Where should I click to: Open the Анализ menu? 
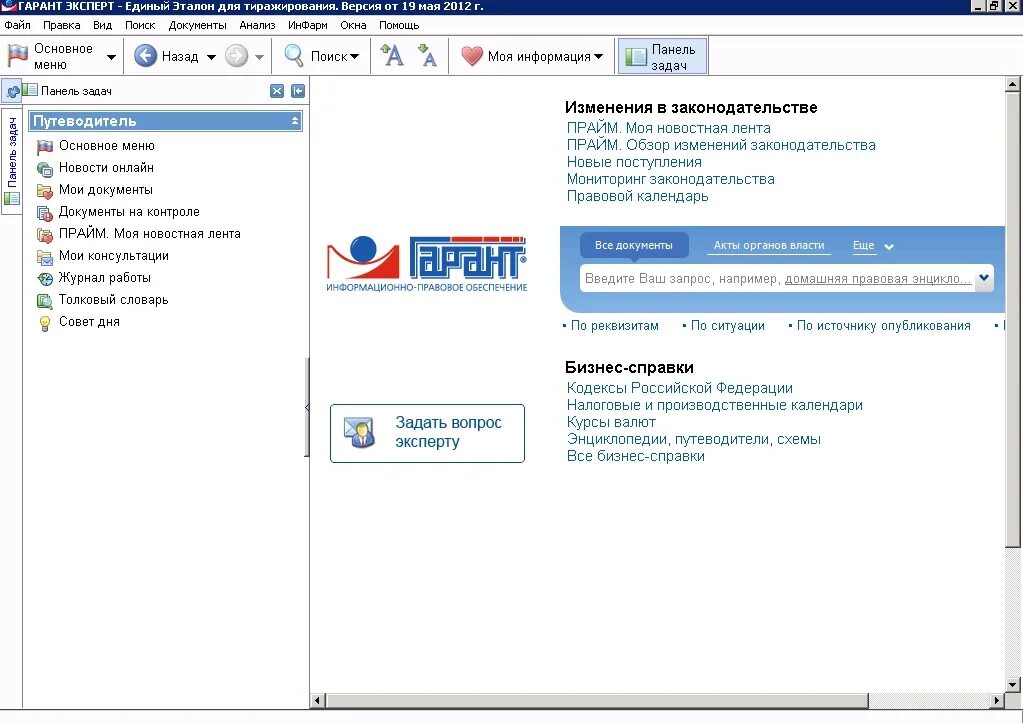point(257,25)
